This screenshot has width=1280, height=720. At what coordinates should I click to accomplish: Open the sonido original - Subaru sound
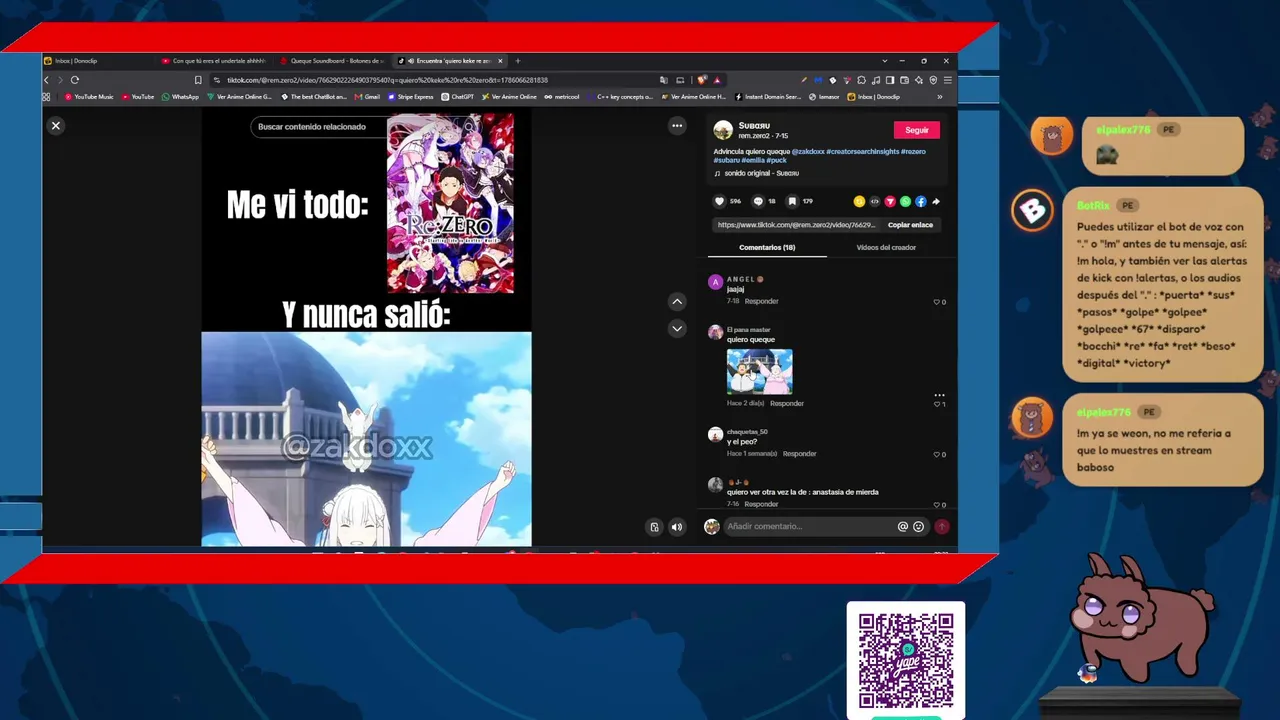coord(761,173)
